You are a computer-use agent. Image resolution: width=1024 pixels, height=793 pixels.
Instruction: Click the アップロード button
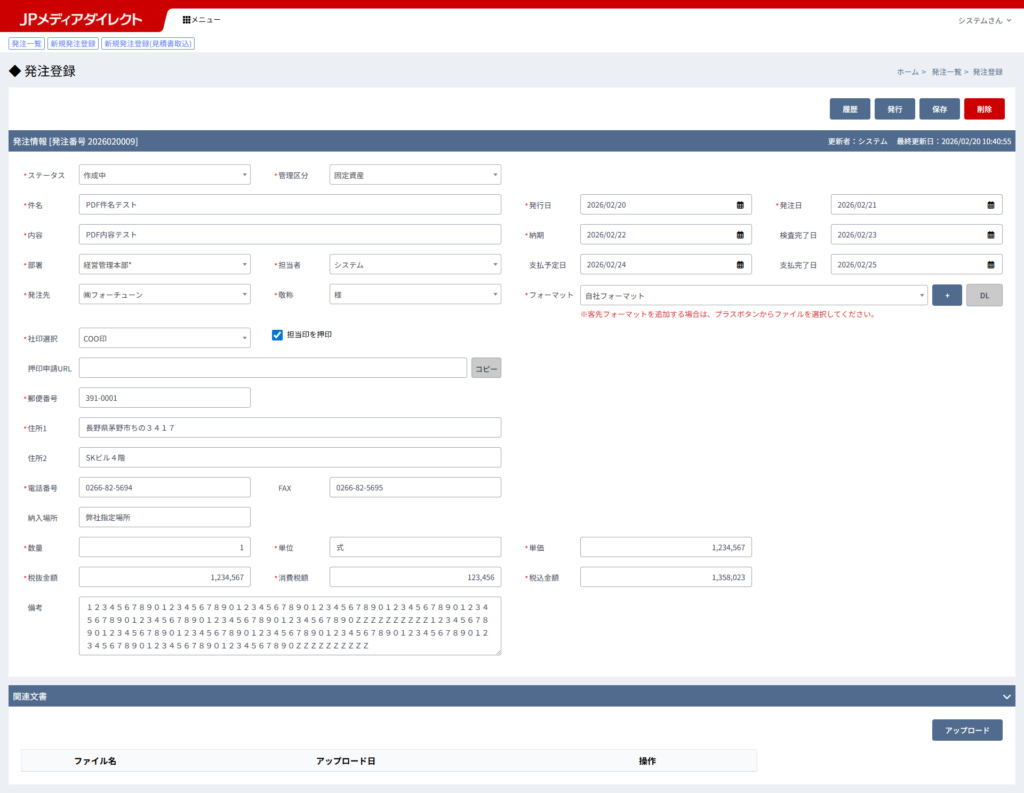point(966,730)
